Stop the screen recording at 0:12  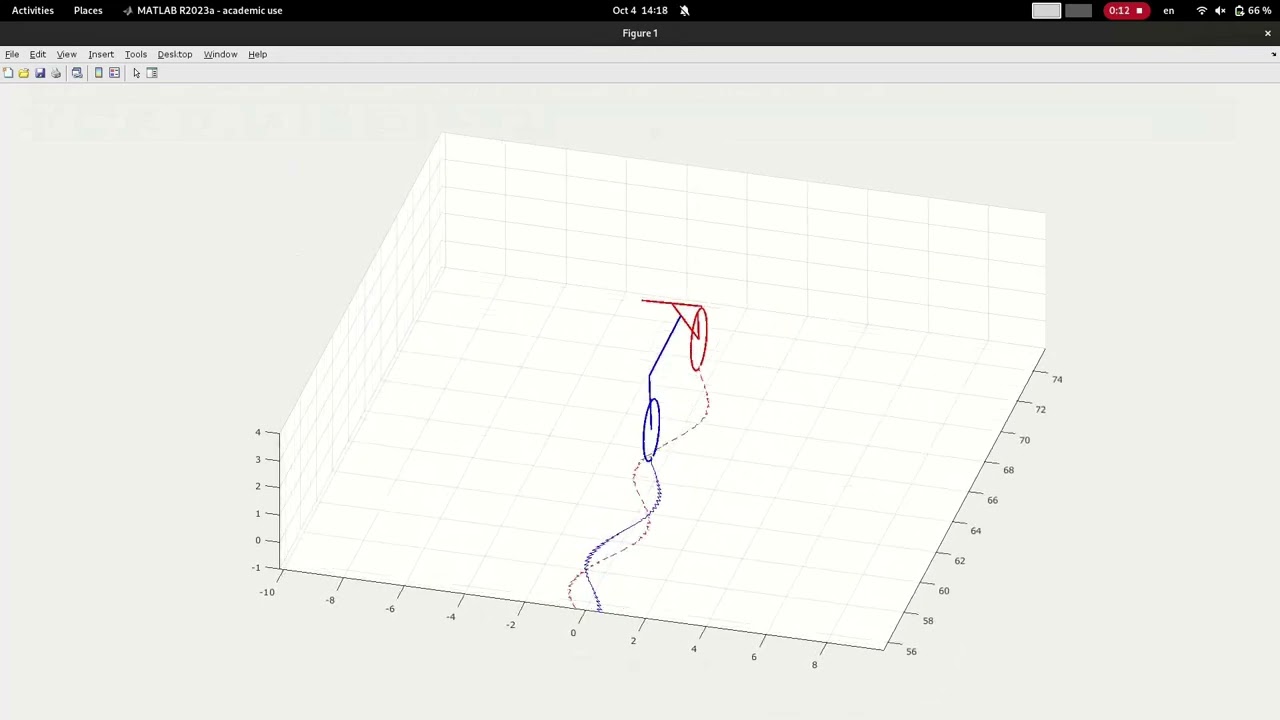[1126, 10]
